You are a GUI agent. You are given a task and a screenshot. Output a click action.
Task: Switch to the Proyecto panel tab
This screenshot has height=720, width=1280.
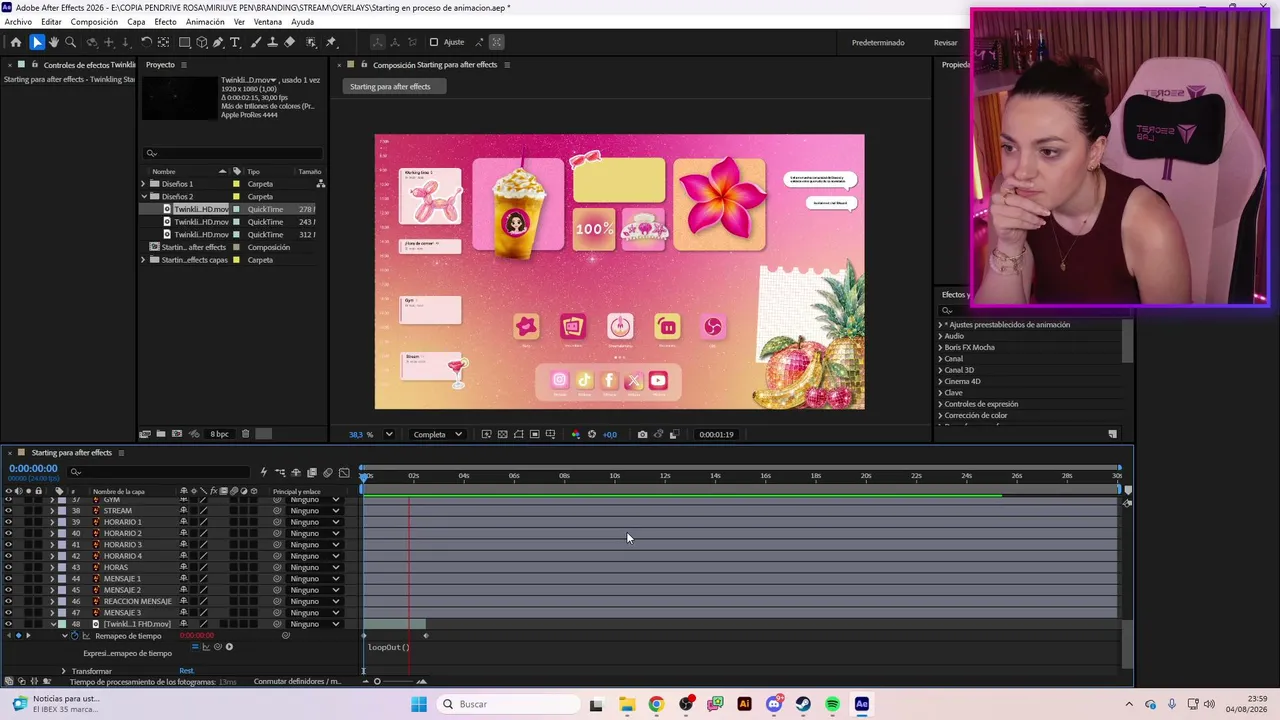tap(160, 65)
